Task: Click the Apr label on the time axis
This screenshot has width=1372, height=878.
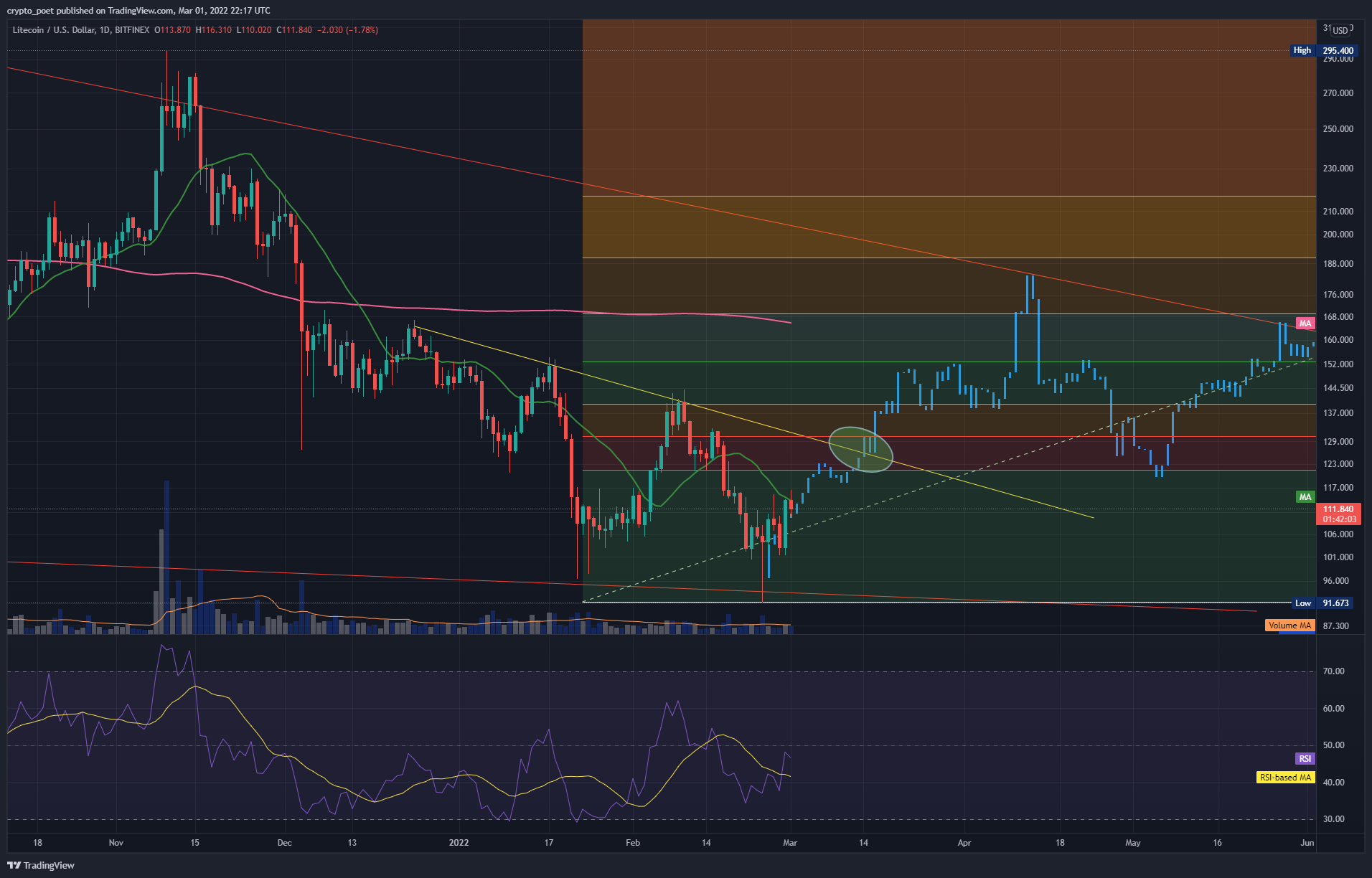Action: coord(964,843)
